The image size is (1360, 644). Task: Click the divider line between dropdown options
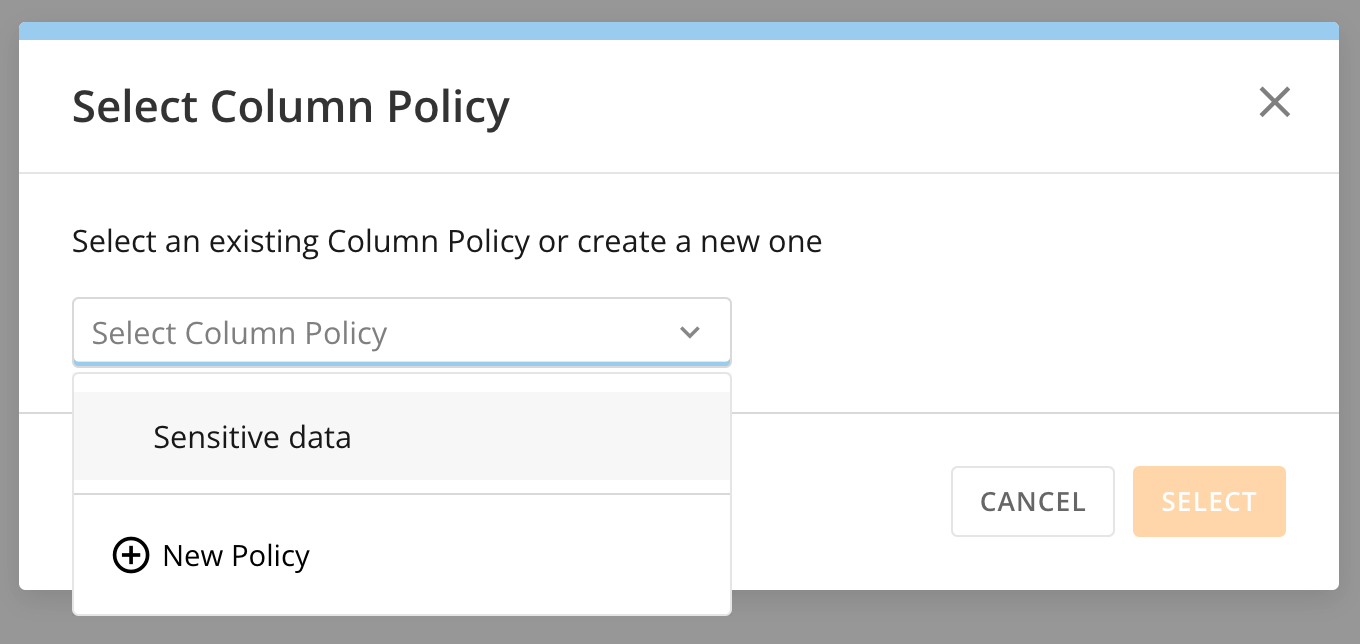[402, 494]
